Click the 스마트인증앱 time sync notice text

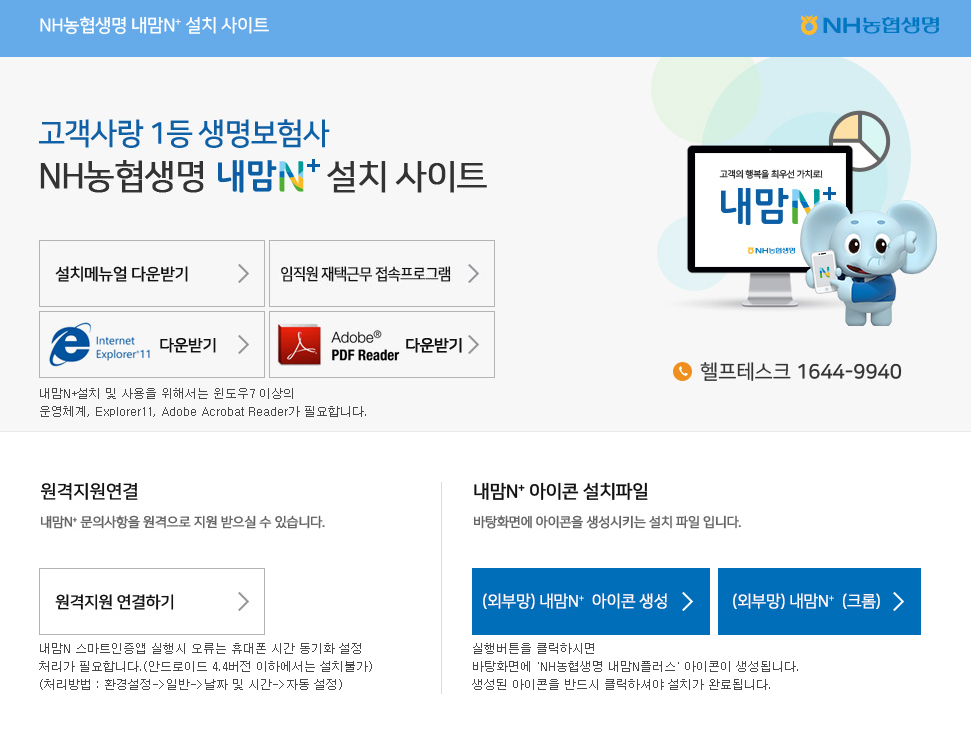[206, 666]
